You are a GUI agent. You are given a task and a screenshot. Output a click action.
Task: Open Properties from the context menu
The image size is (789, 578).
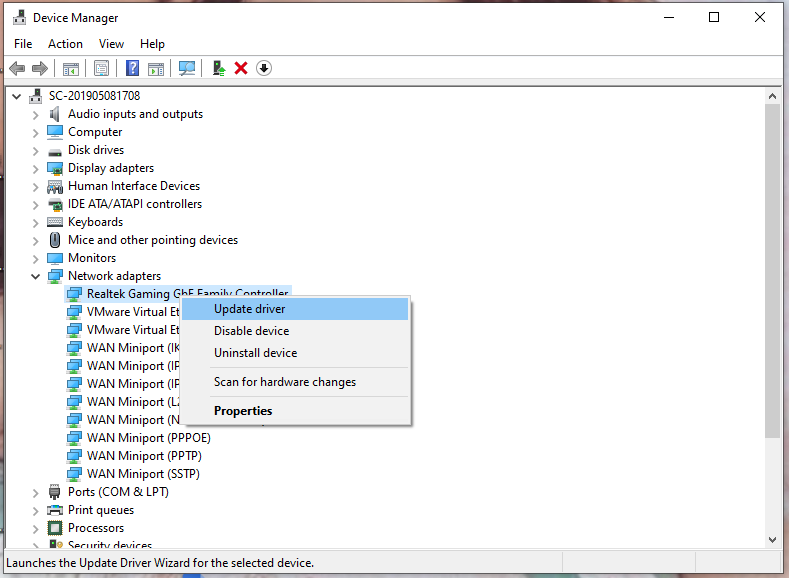pos(295,411)
